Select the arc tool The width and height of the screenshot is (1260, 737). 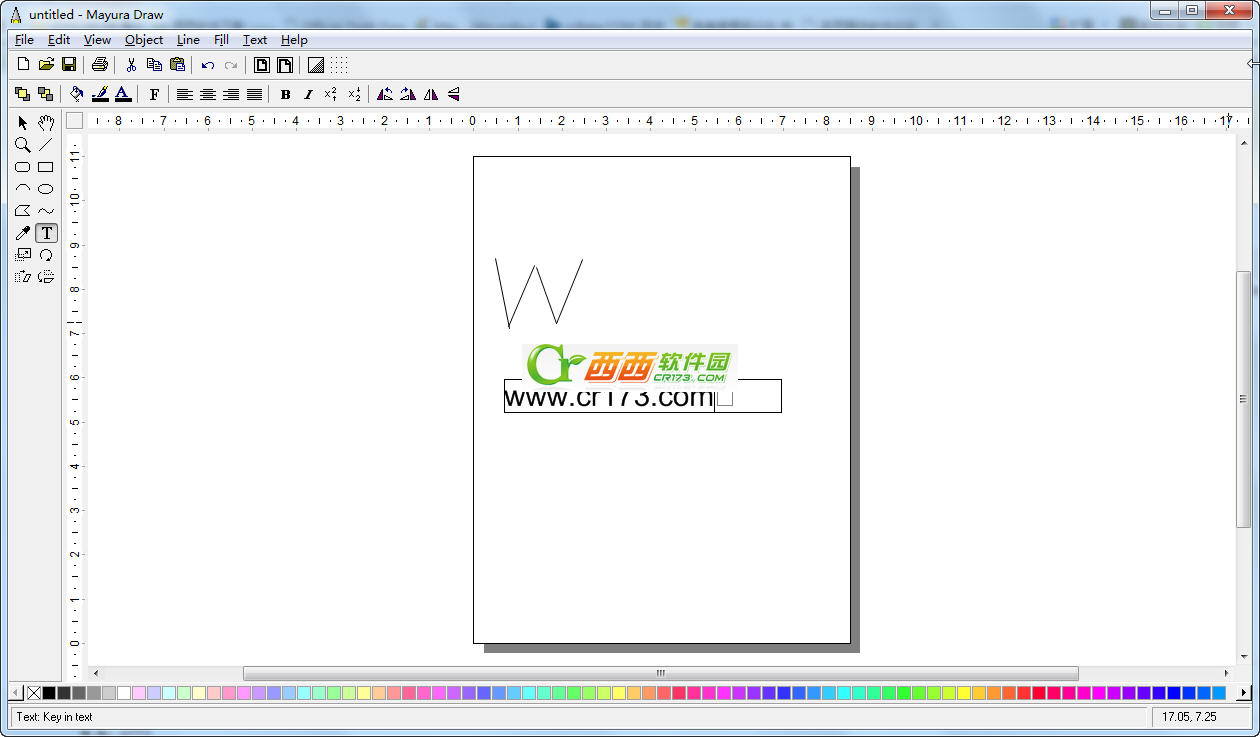23,189
